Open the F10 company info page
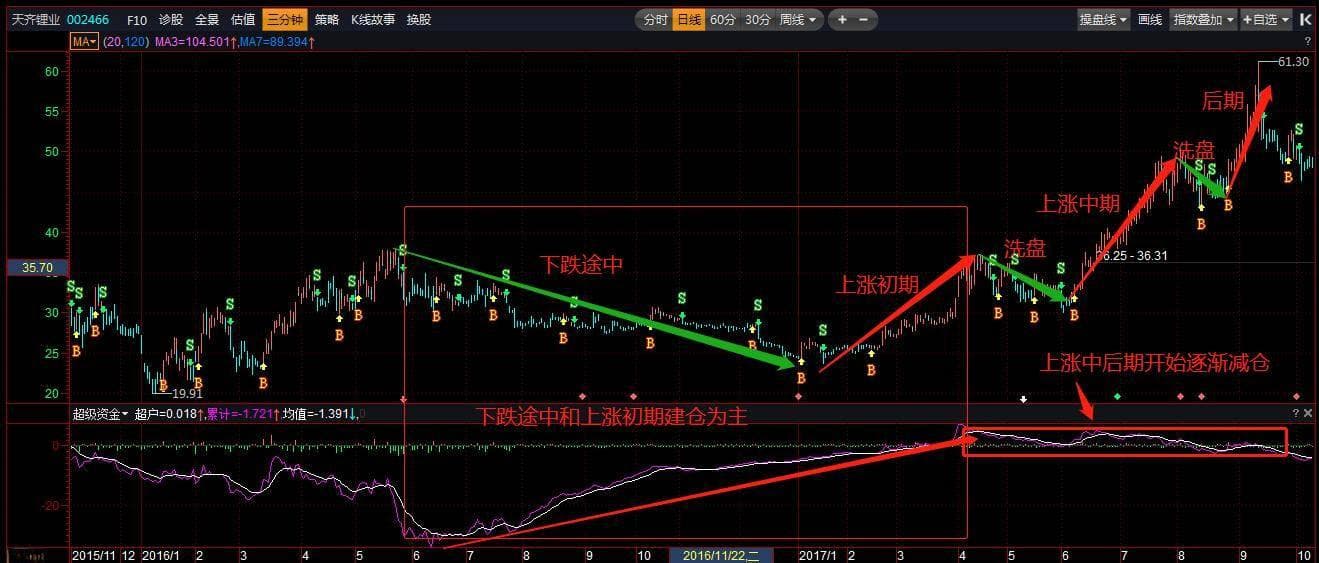1319x563 pixels. coord(137,19)
